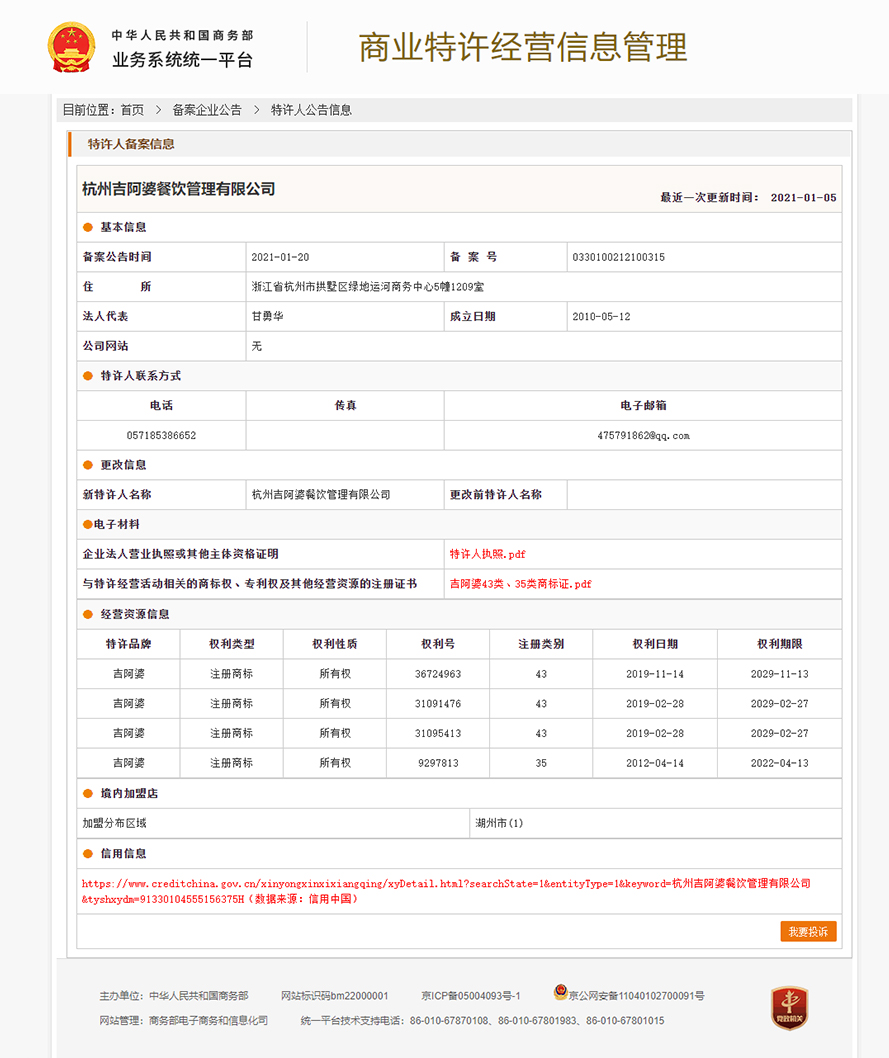Click rights date 2012-04-14
The height and width of the screenshot is (1058, 889).
coord(655,763)
